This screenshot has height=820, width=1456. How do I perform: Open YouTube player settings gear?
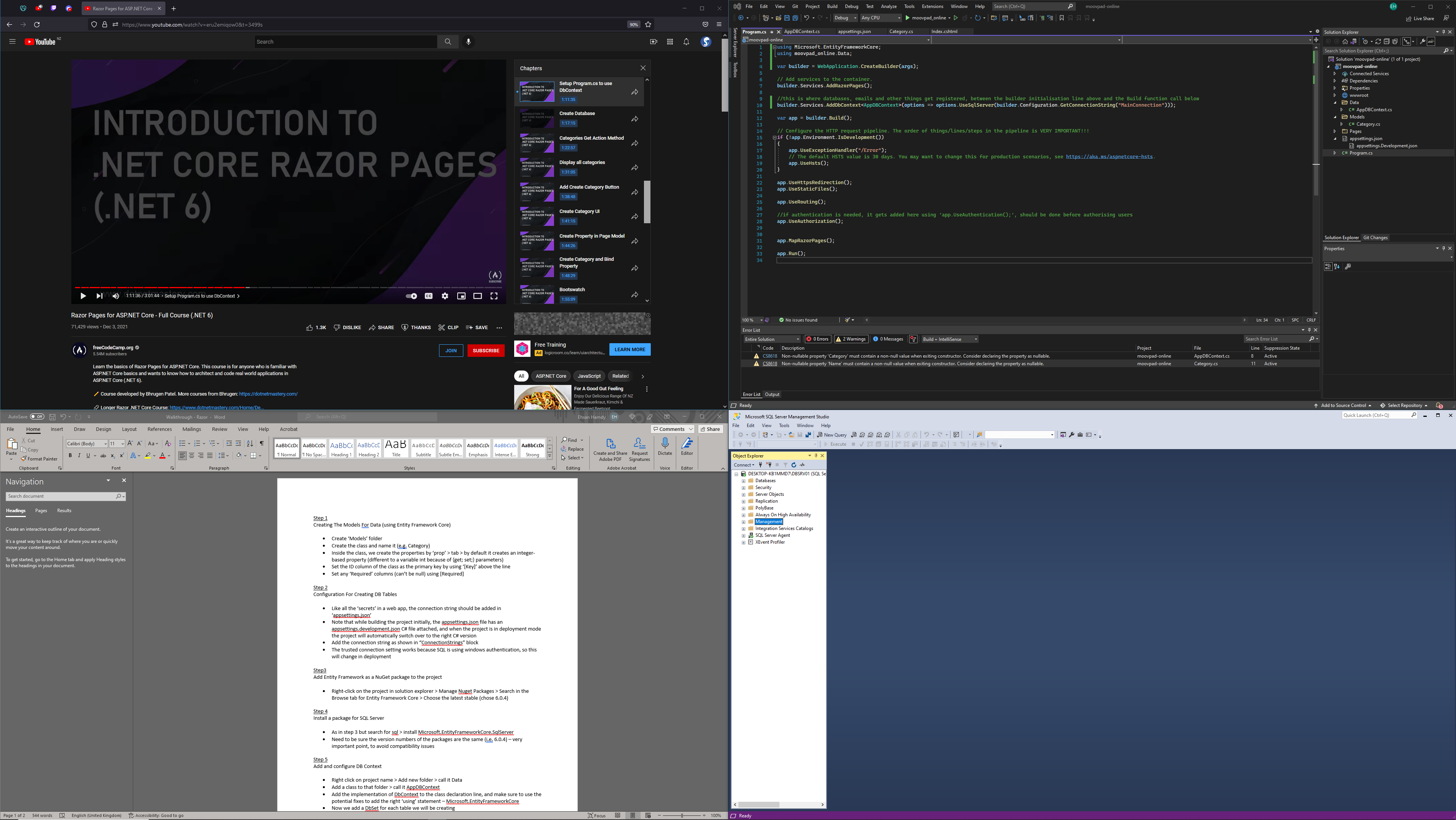point(445,296)
